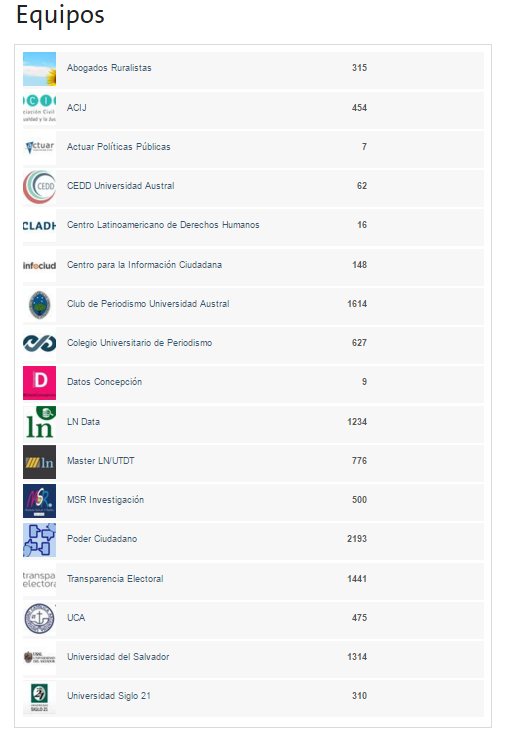This screenshot has width=505, height=743.
Task: Click the MSR Investigación logo
Action: click(39, 501)
